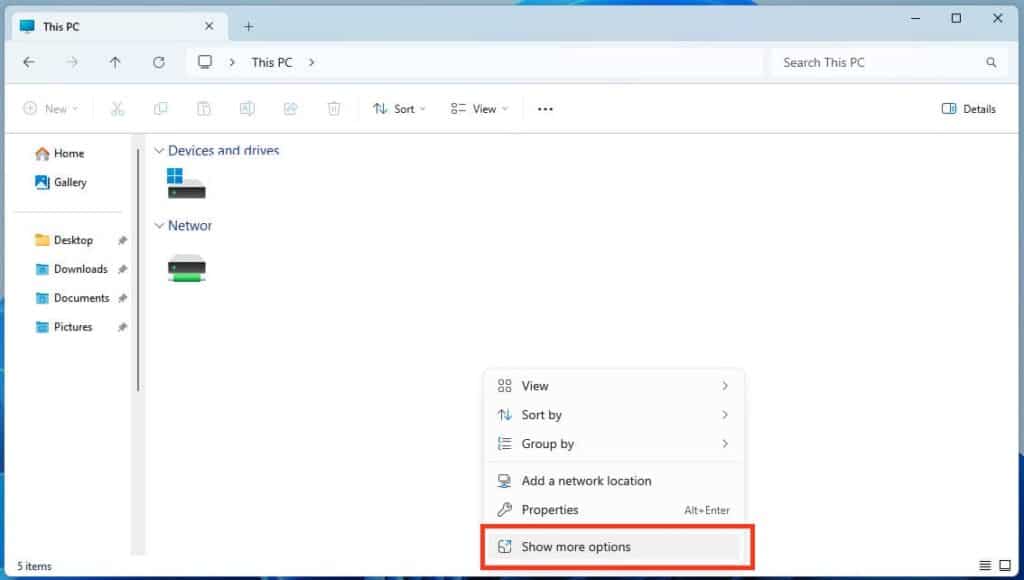The width and height of the screenshot is (1024, 580).
Task: Switch to details list view in status bar
Action: click(985, 566)
